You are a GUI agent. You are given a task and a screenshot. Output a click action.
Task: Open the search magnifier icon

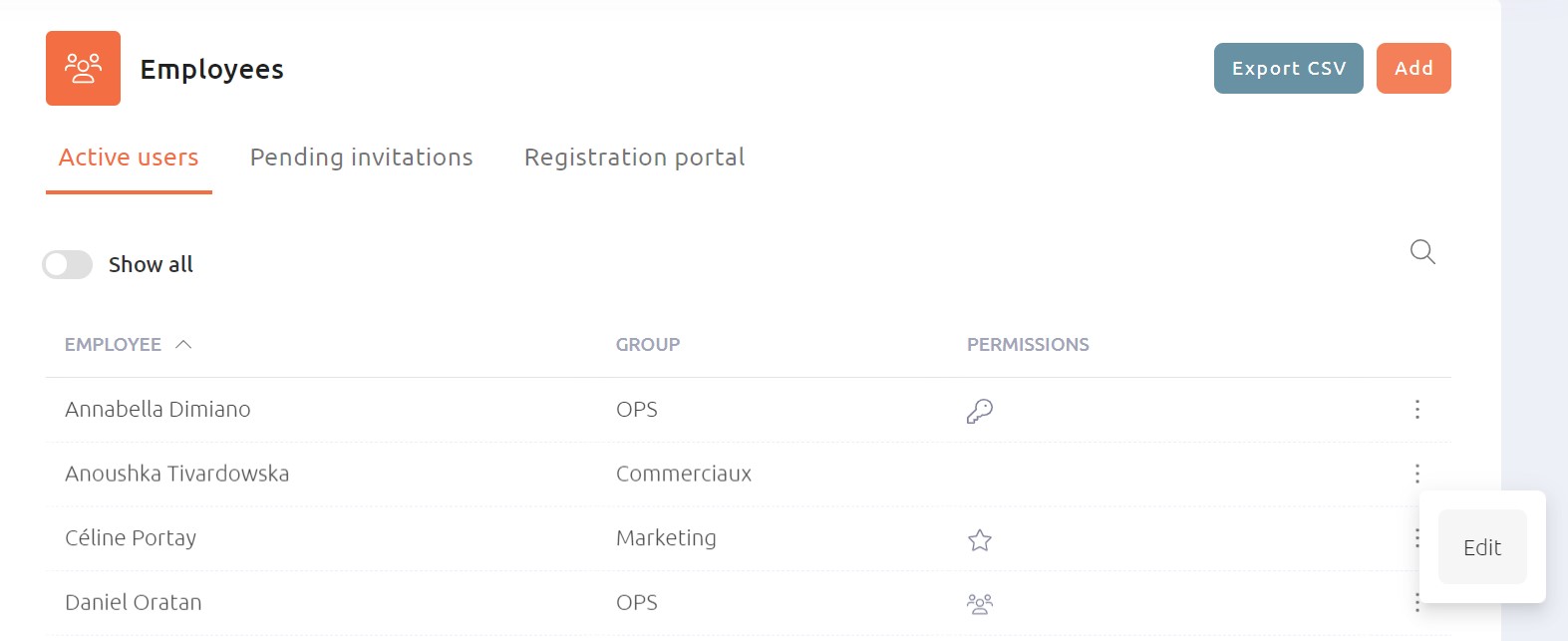click(x=1422, y=252)
